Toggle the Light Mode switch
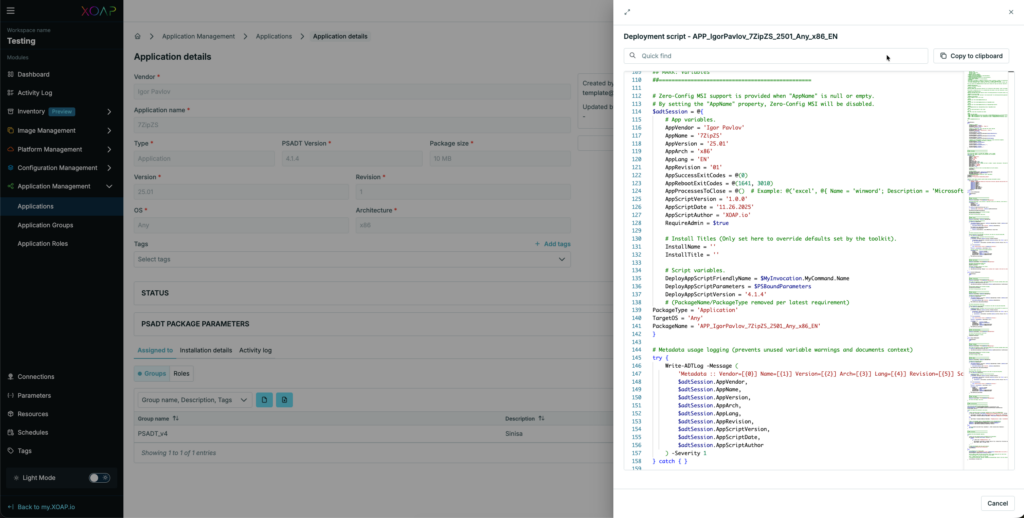This screenshot has height=518, width=1024. tap(99, 478)
